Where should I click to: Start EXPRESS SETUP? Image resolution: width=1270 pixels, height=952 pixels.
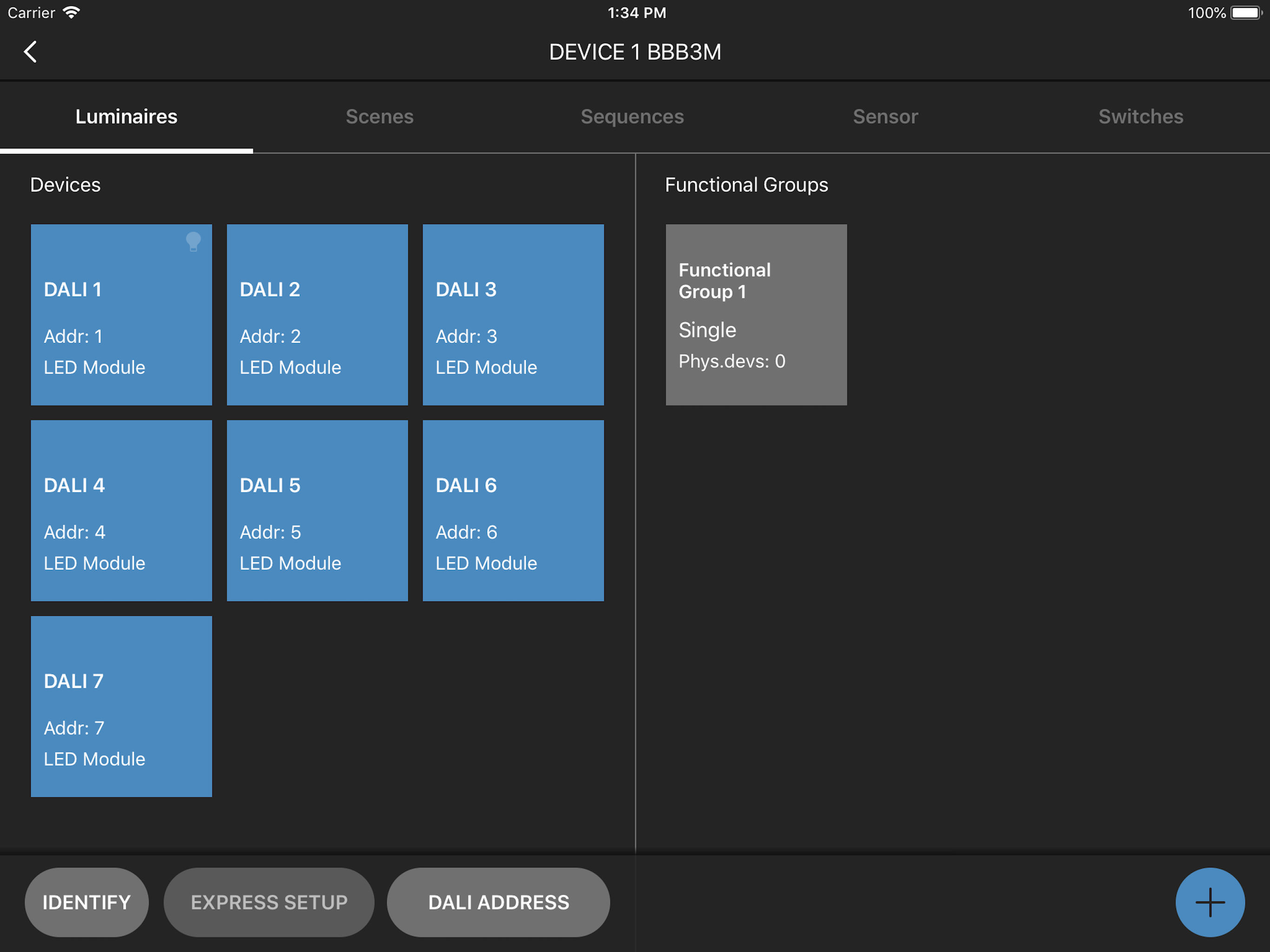click(x=269, y=902)
